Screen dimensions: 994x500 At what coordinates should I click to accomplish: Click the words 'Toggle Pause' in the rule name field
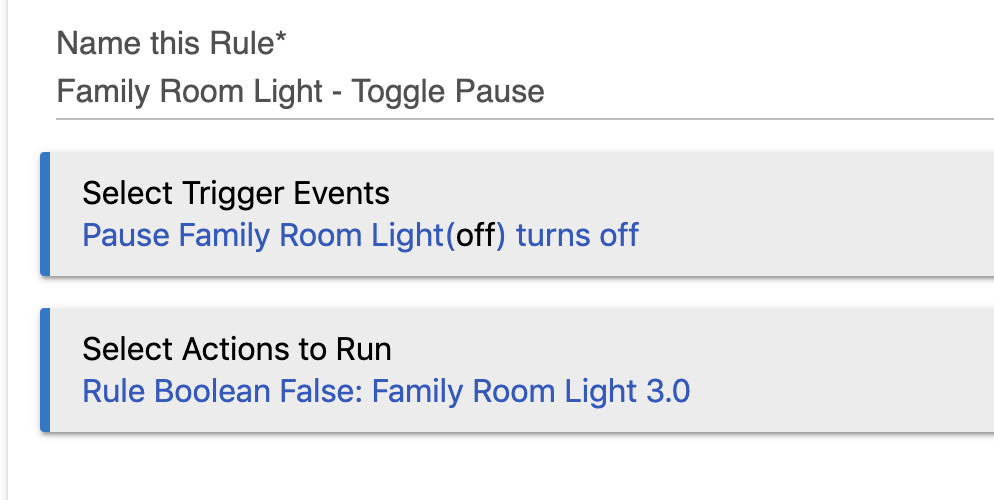pos(448,91)
